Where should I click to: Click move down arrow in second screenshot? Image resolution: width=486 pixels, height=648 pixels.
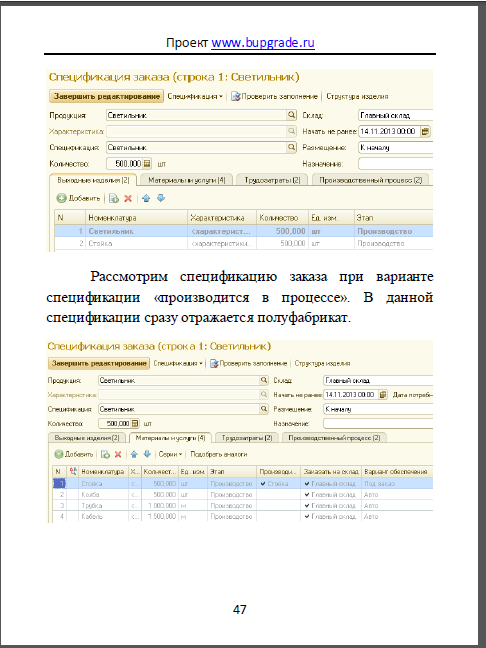point(147,454)
